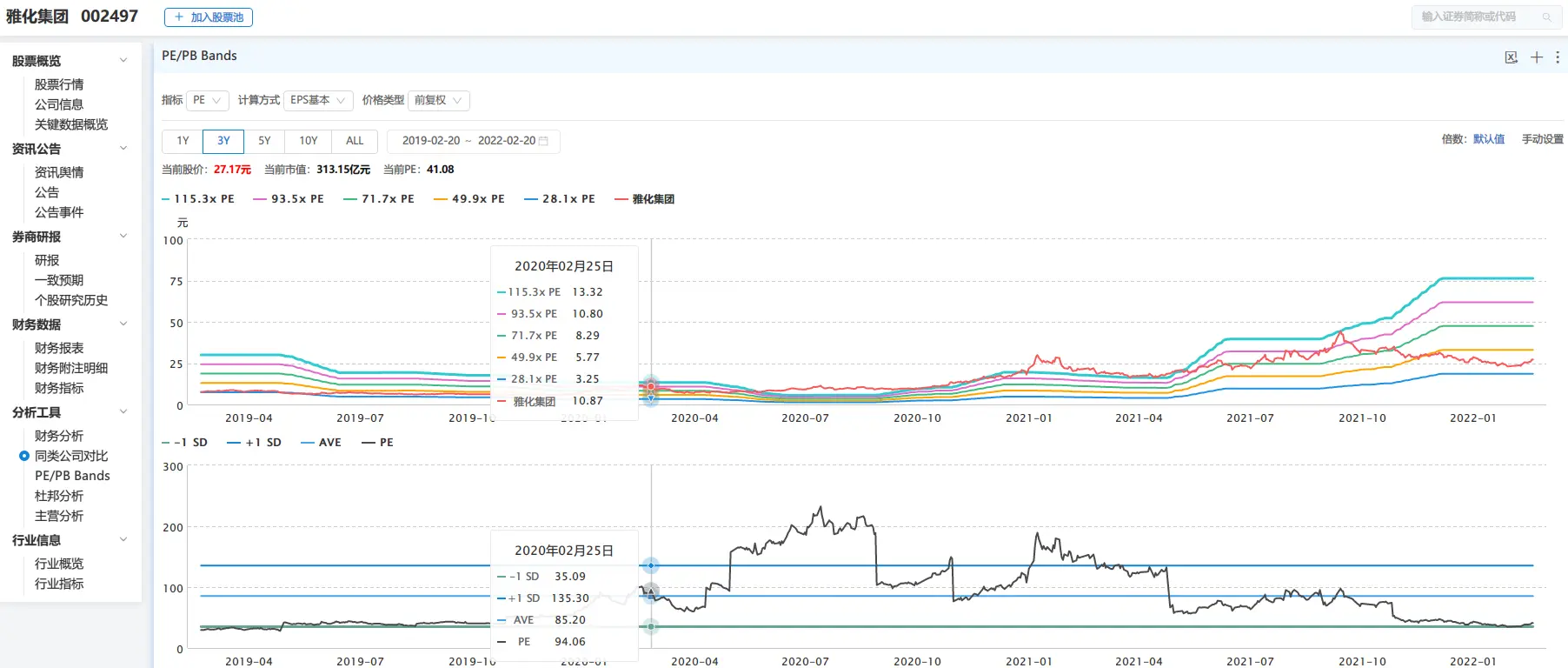Open 财务指标 in sidebar
1568x668 pixels.
59,388
